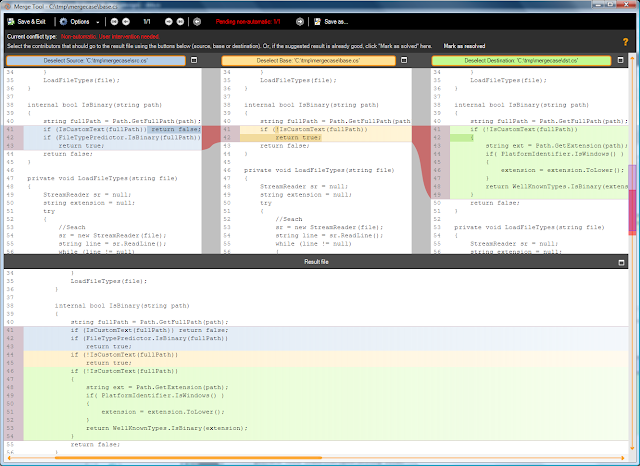This screenshot has width=640, height=466.
Task: Jump to previous pending non-automatic conflict
Action: pos(197,20)
